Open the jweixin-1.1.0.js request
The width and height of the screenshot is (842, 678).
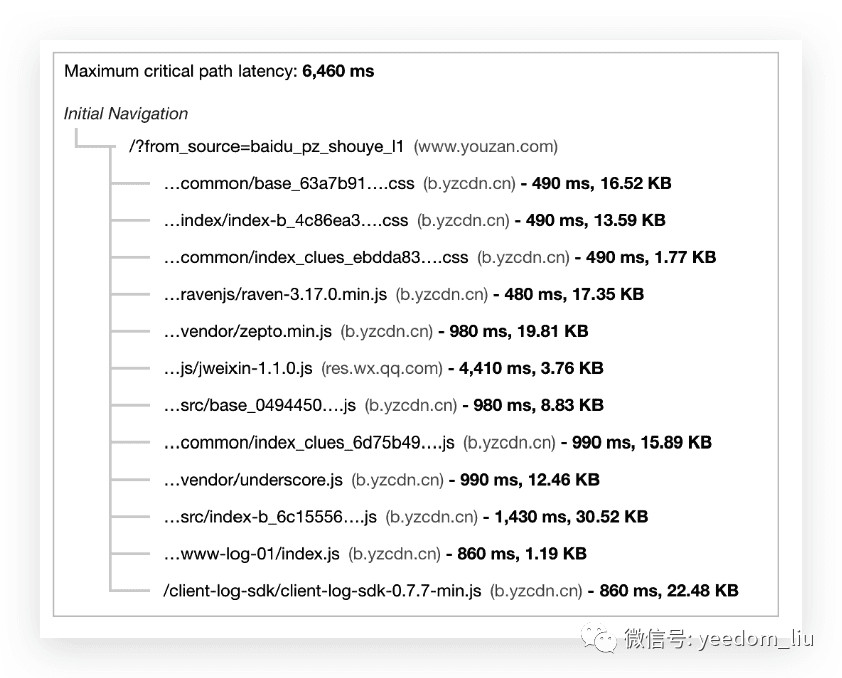pyautogui.click(x=238, y=369)
